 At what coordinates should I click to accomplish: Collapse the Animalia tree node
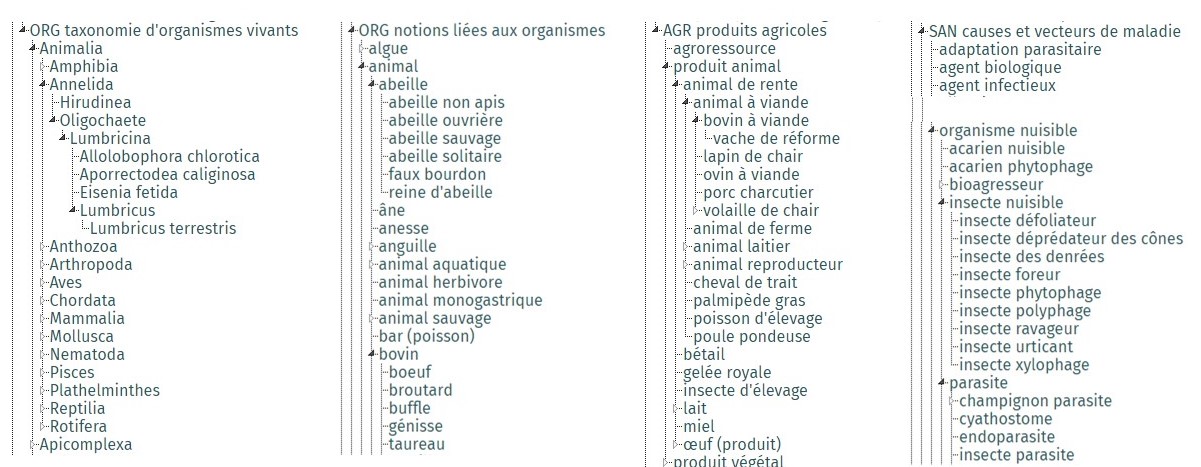[x=33, y=48]
